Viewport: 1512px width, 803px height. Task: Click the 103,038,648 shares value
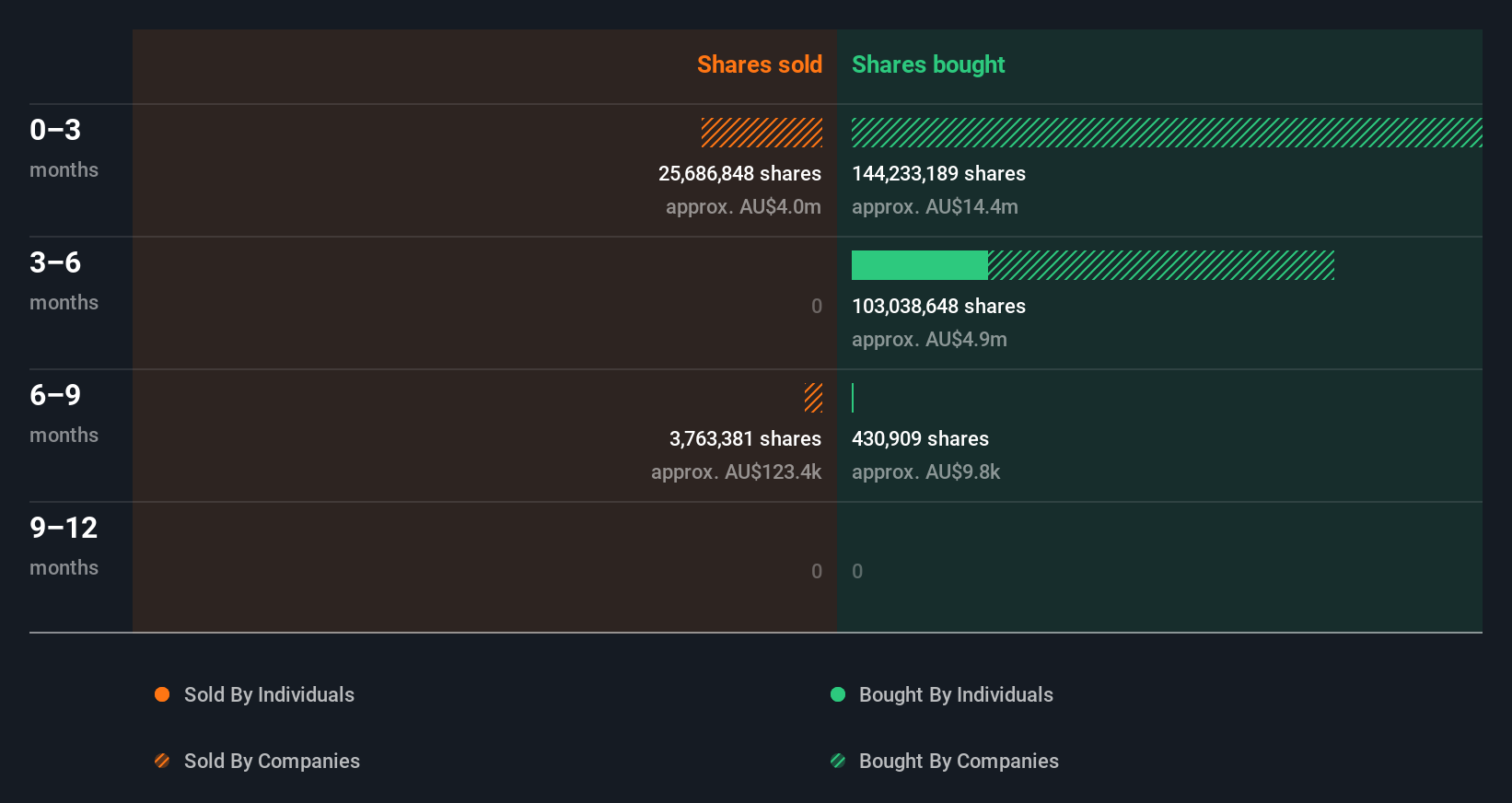tap(938, 307)
